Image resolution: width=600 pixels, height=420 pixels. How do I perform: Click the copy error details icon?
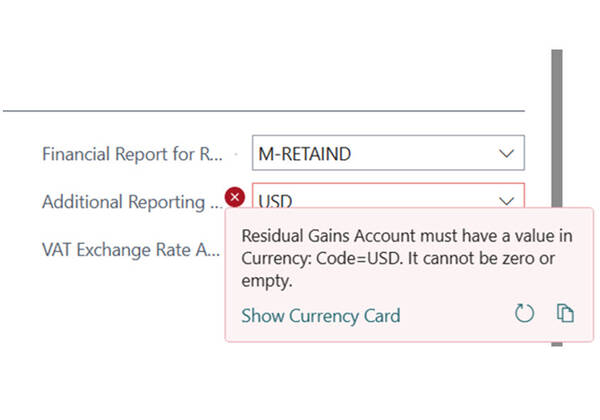(x=565, y=314)
